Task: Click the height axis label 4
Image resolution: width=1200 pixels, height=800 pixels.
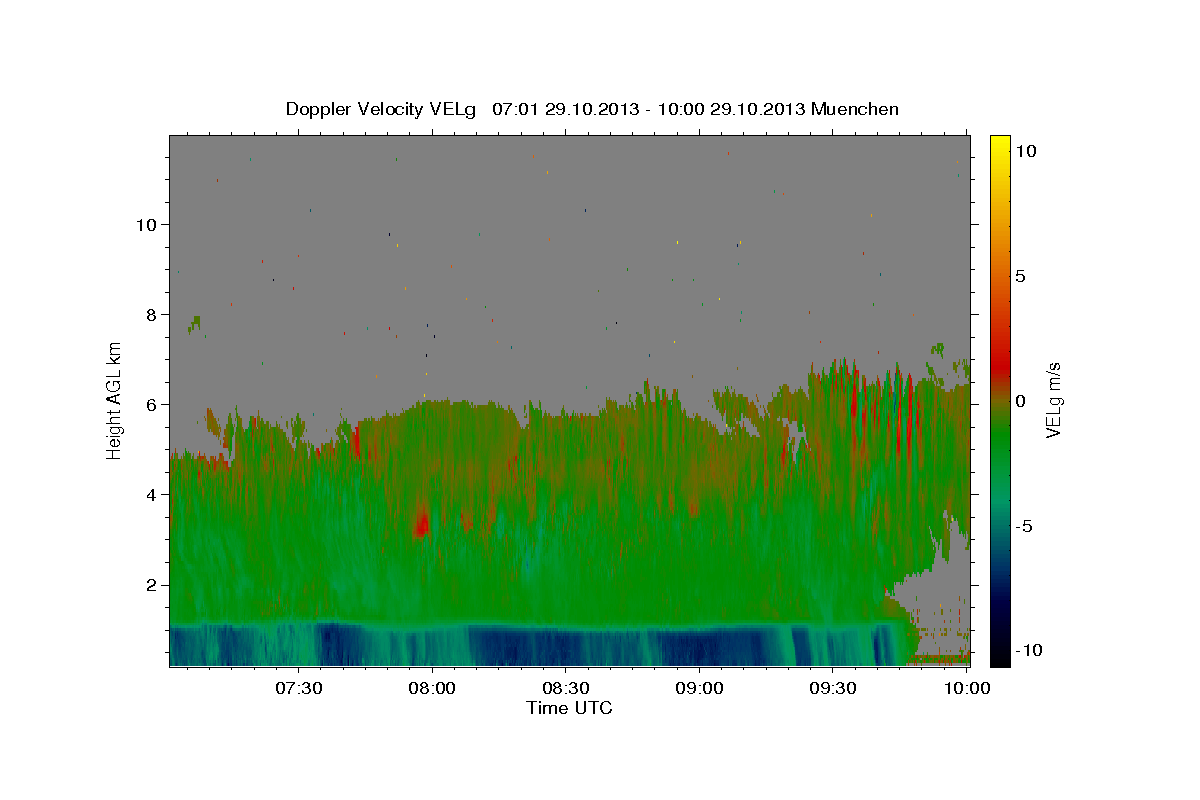Action: pos(152,494)
